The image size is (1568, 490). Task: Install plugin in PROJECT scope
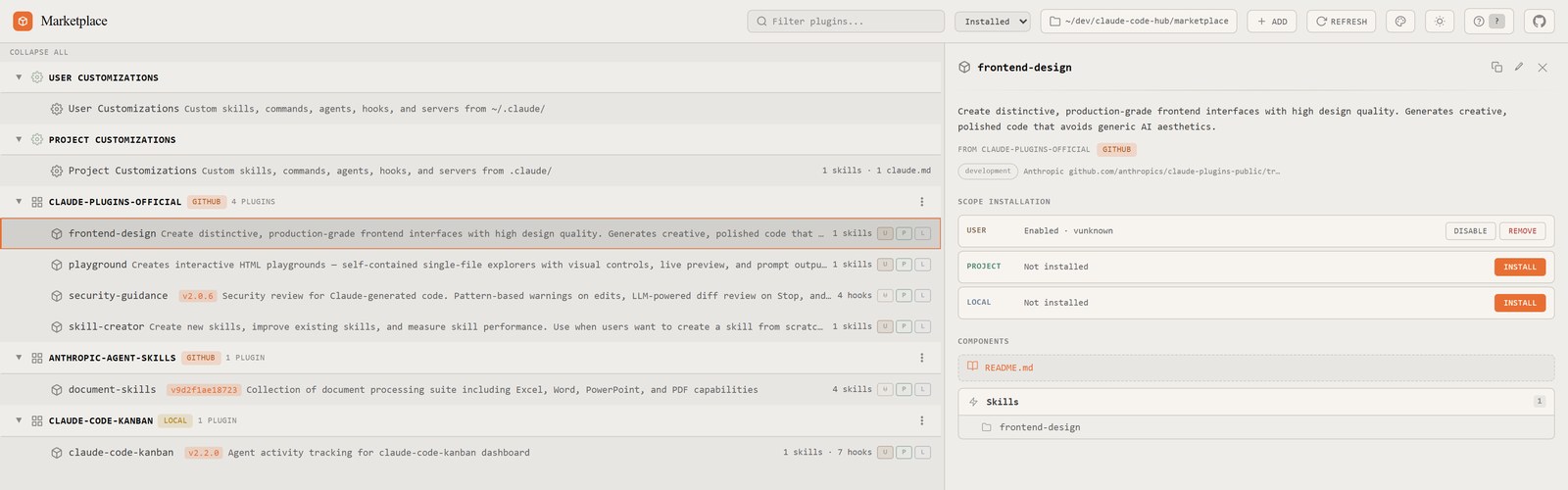(x=1520, y=267)
